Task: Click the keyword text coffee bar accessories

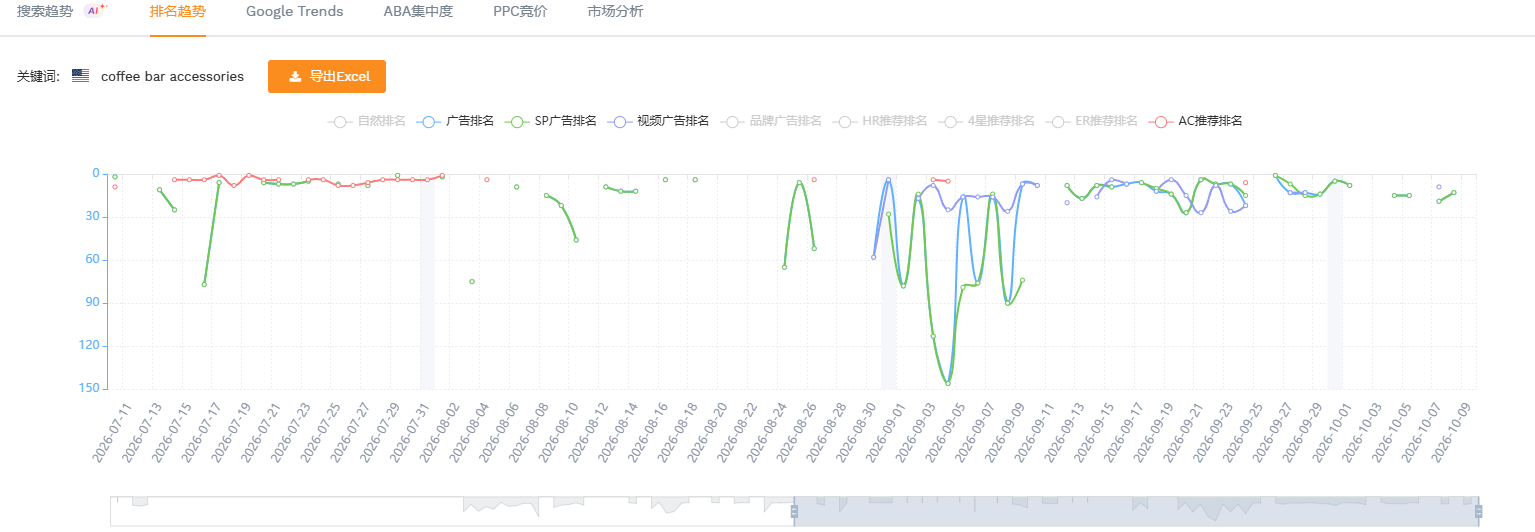Action: (x=172, y=76)
